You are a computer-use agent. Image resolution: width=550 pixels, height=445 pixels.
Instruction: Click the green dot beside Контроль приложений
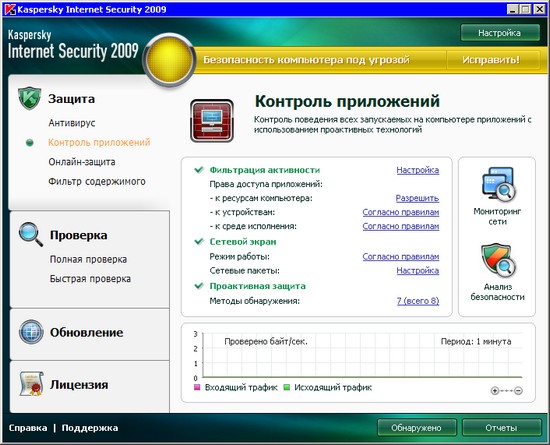coord(30,142)
